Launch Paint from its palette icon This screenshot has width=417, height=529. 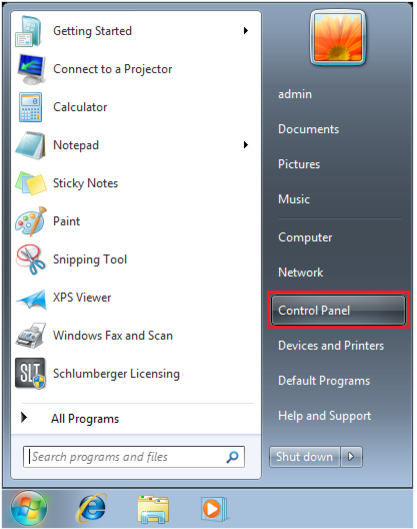pos(31,221)
